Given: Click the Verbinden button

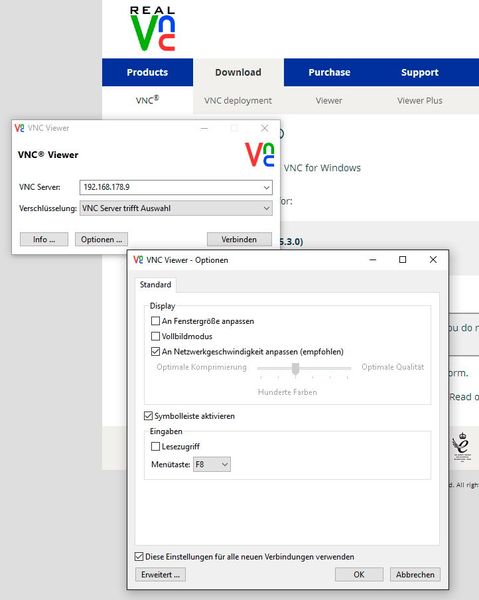Looking at the screenshot, I should [x=239, y=240].
